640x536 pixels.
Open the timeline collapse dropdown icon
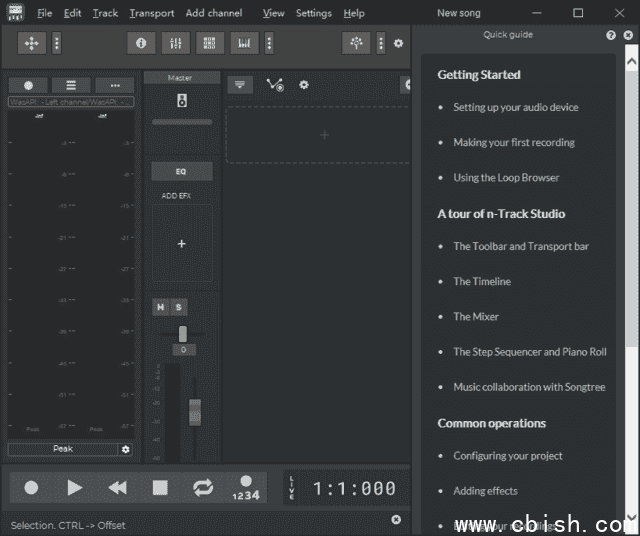tap(240, 85)
